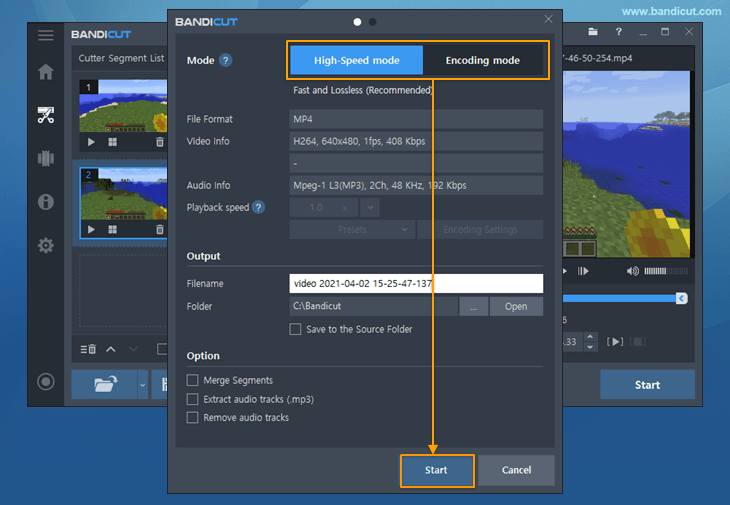The height and width of the screenshot is (505, 730).
Task: Click the Playback speed help icon
Action: click(258, 207)
